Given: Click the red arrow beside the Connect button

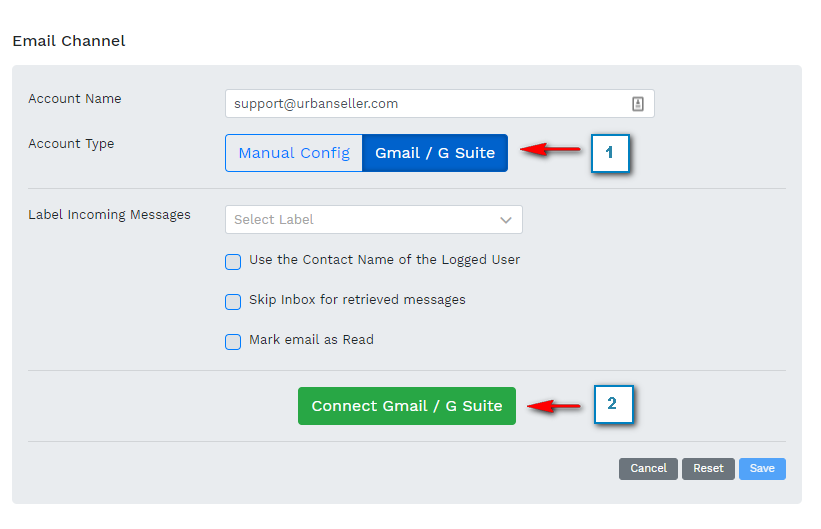Looking at the screenshot, I should [554, 406].
